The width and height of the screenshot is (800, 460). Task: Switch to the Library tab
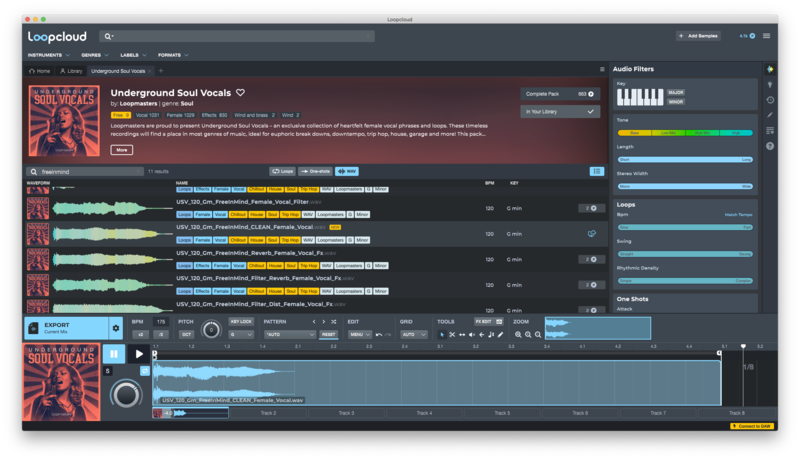tap(70, 71)
